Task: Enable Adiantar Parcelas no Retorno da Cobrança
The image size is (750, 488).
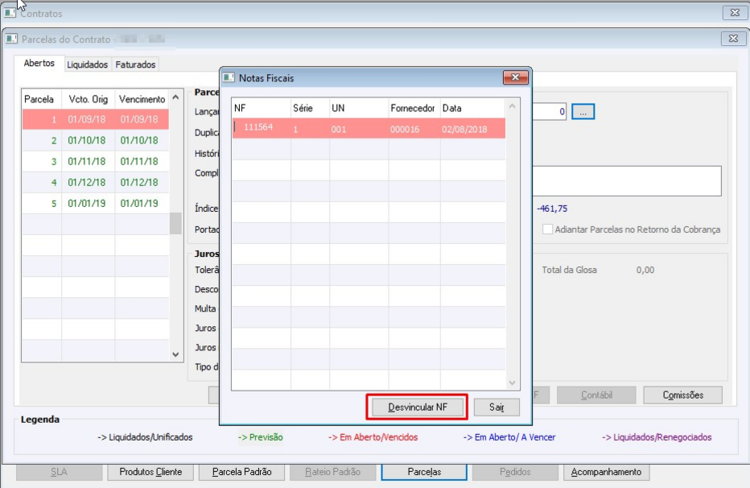Action: [547, 229]
